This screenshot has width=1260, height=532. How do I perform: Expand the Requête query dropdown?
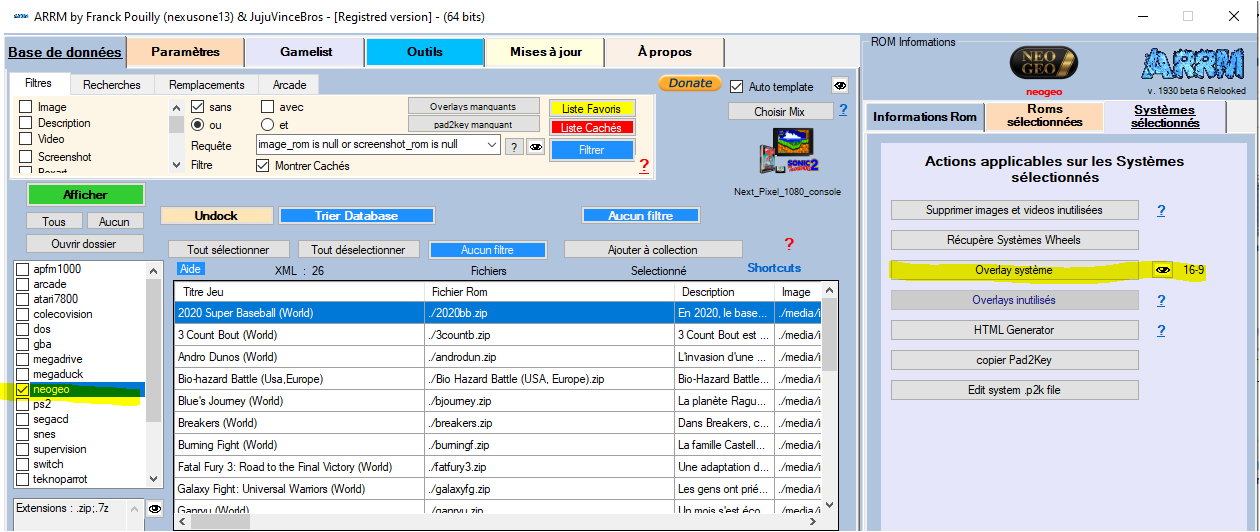(491, 145)
